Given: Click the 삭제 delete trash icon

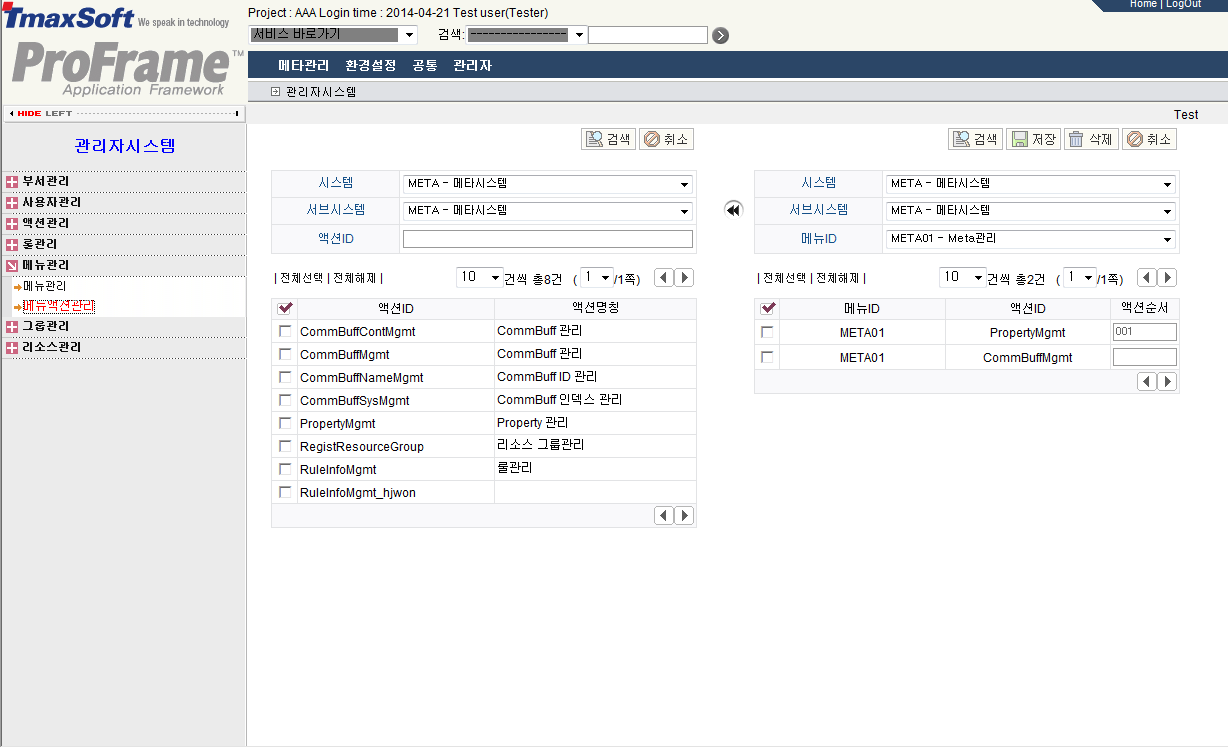Looking at the screenshot, I should point(1091,138).
